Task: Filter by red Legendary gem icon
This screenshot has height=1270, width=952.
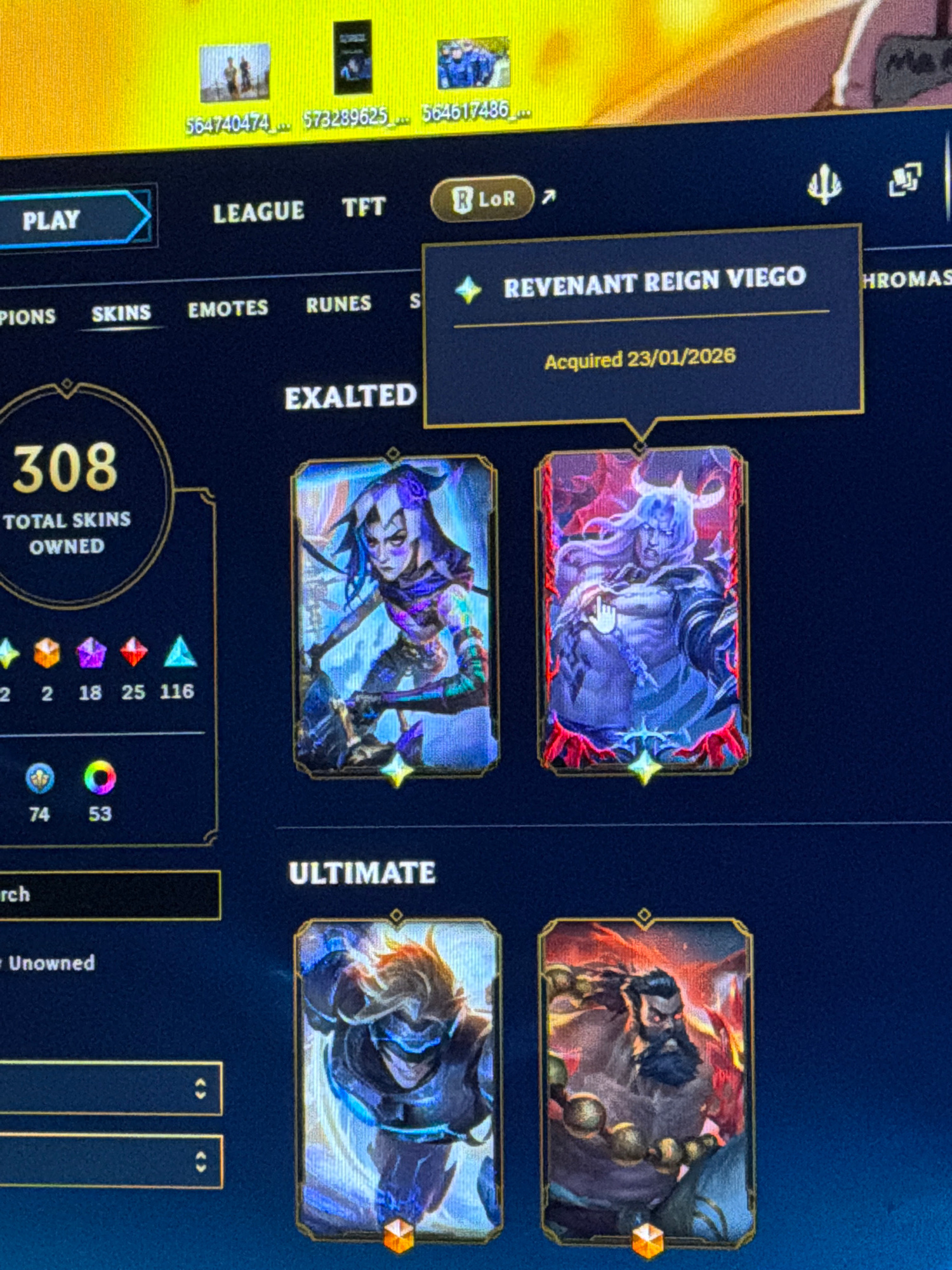Action: click(x=134, y=652)
